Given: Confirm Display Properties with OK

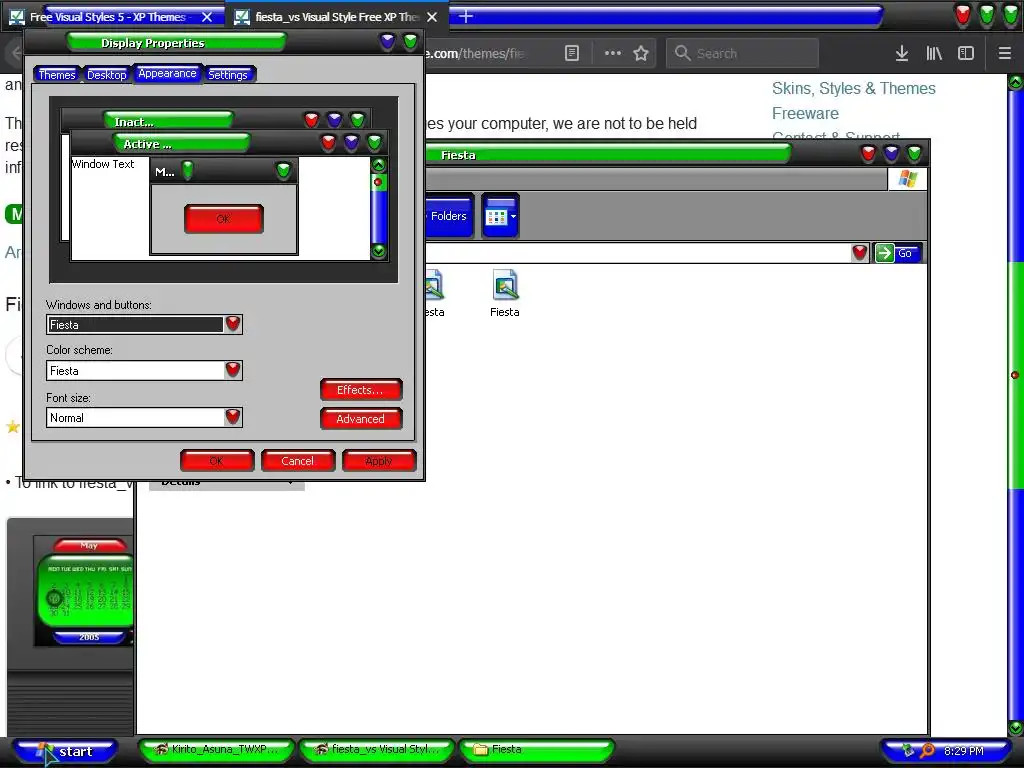Looking at the screenshot, I should coord(217,460).
